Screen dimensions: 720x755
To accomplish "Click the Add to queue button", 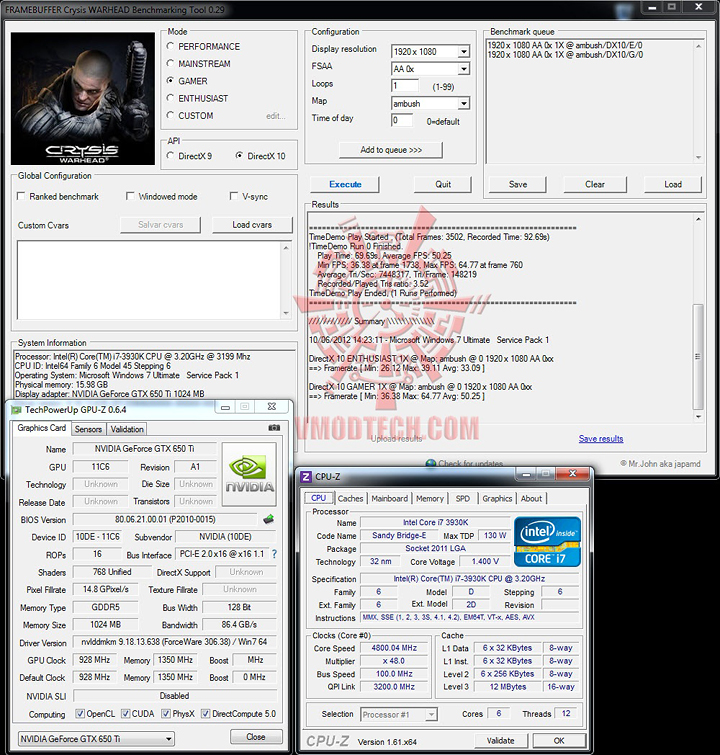I will click(391, 150).
